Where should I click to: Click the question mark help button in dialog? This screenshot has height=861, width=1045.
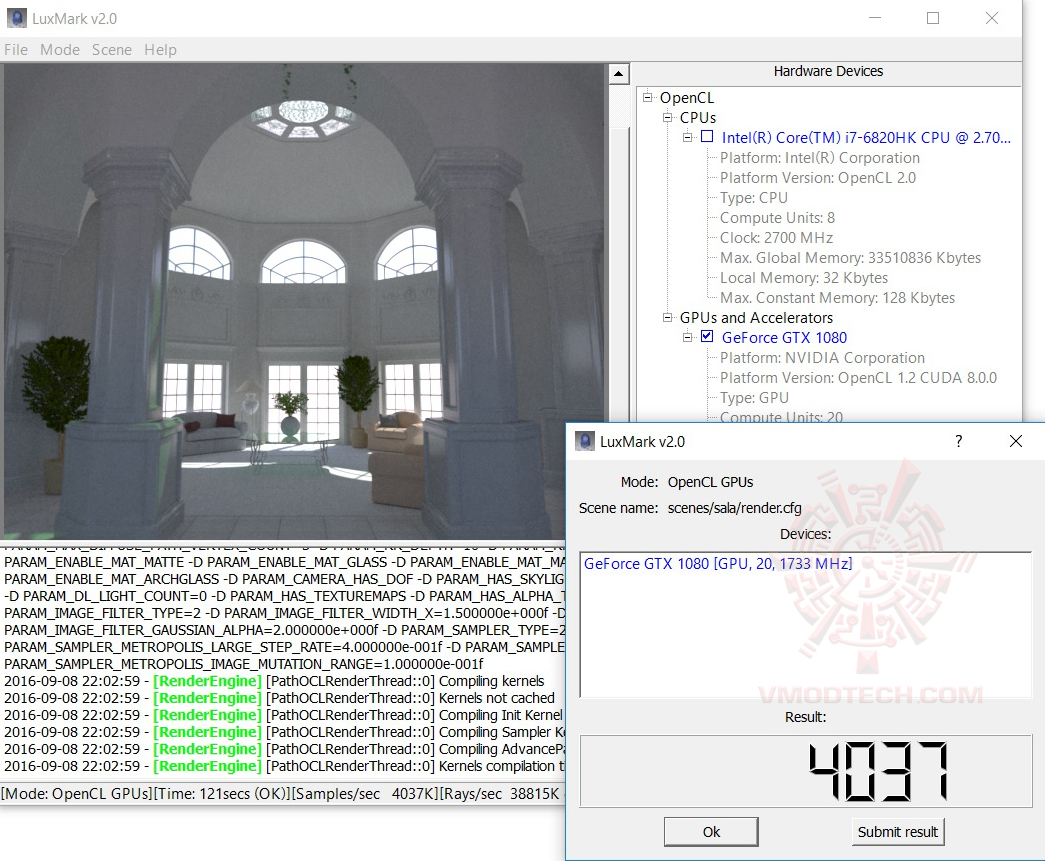[958, 441]
